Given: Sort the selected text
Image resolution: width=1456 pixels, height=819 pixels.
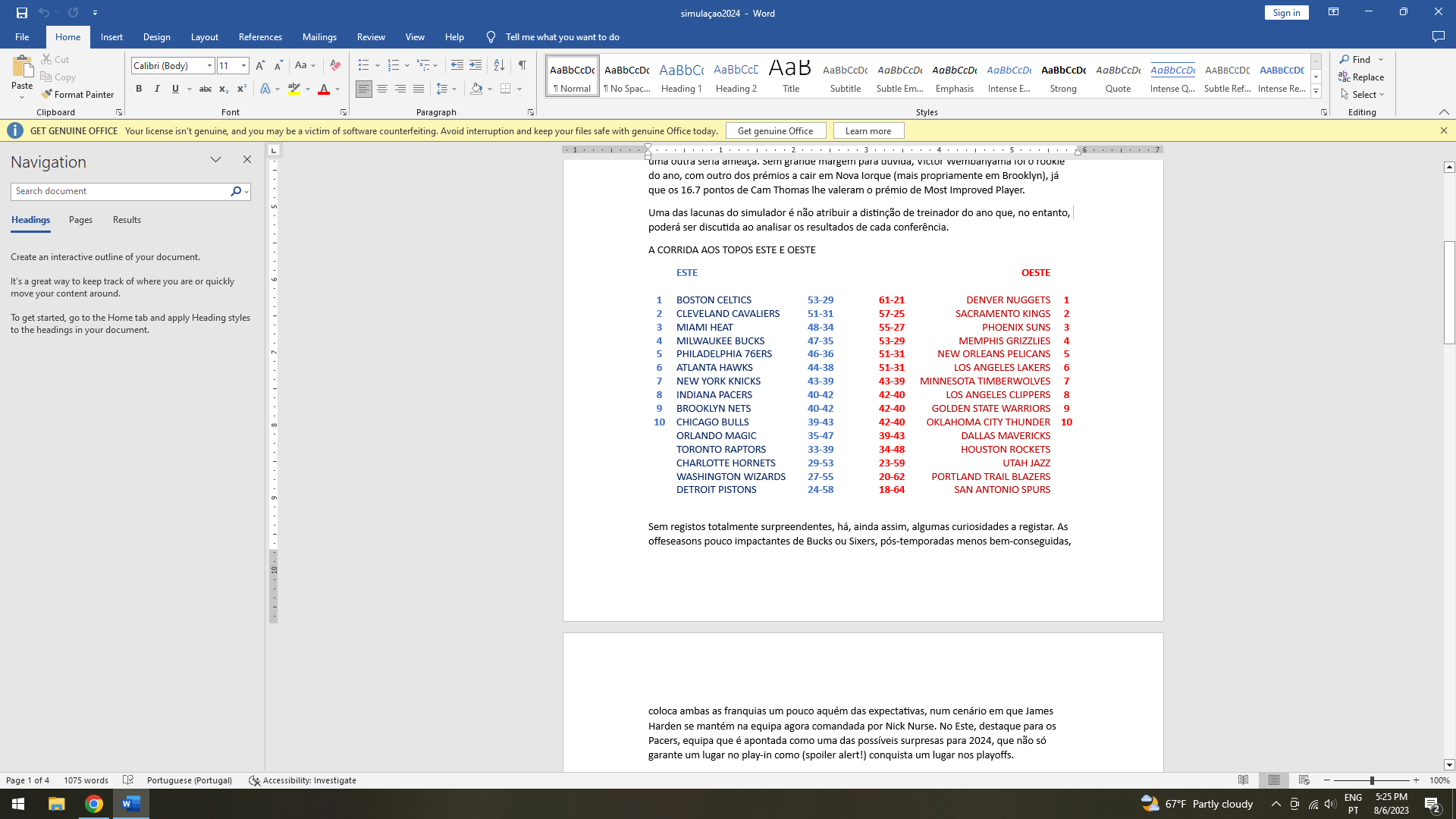Looking at the screenshot, I should point(499,66).
